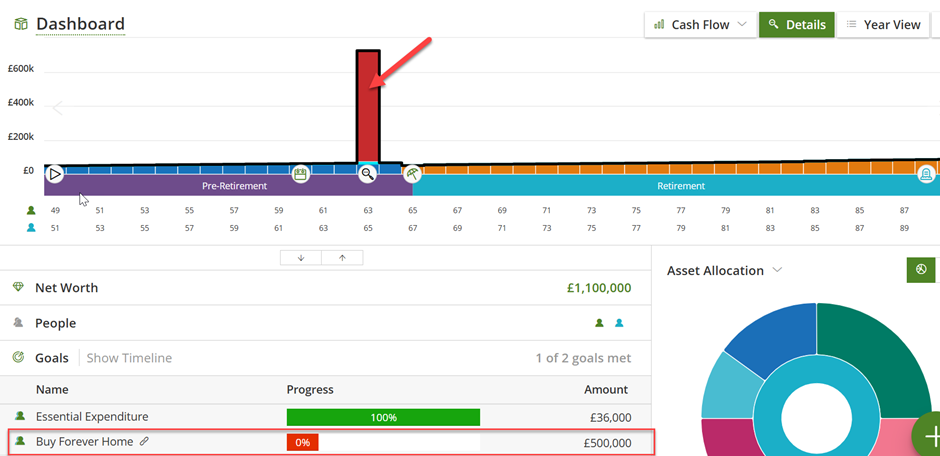Select the Pre-Retirement stage bar

click(228, 186)
